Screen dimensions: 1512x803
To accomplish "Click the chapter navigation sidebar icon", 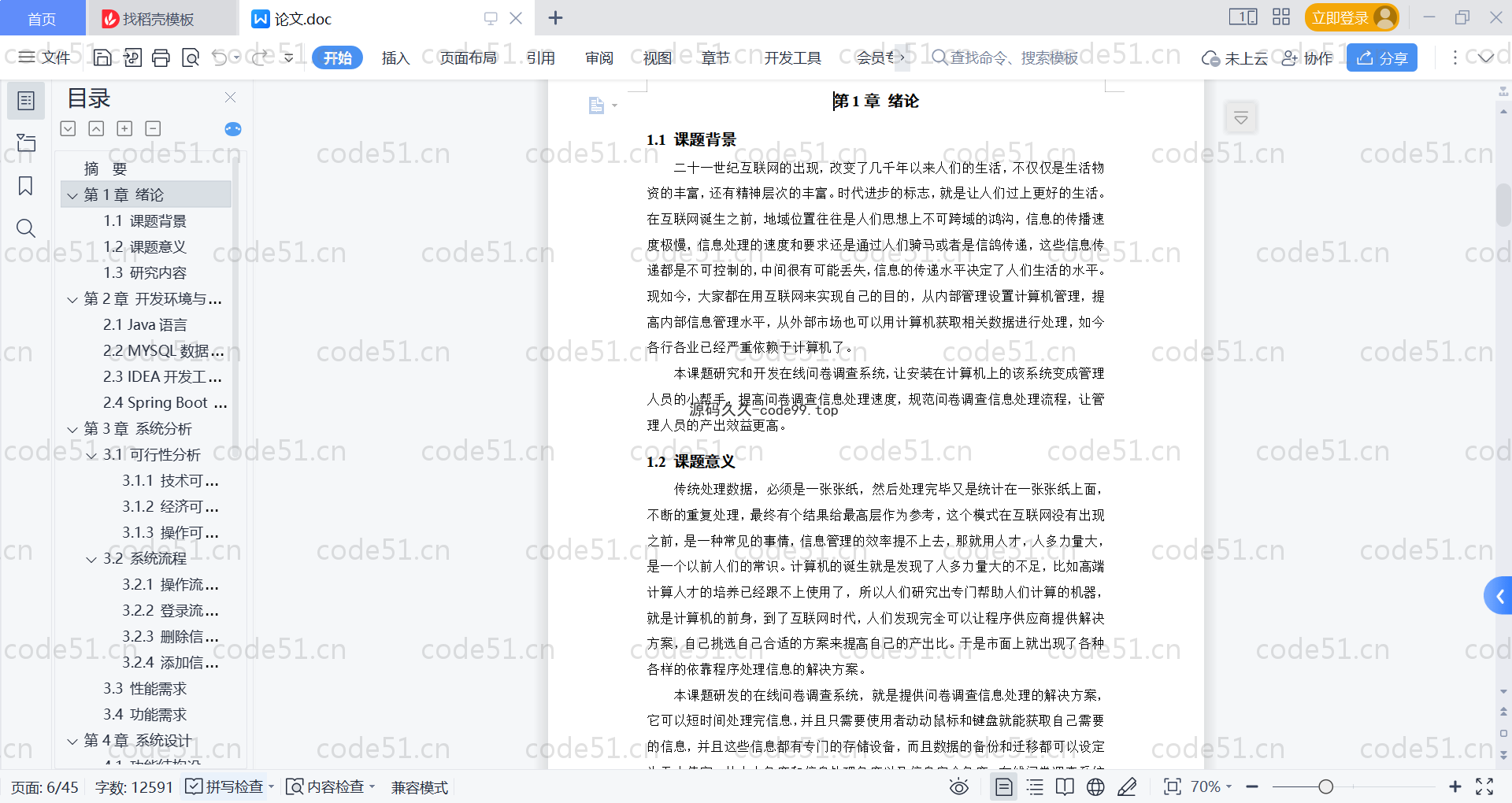I will coord(26,142).
